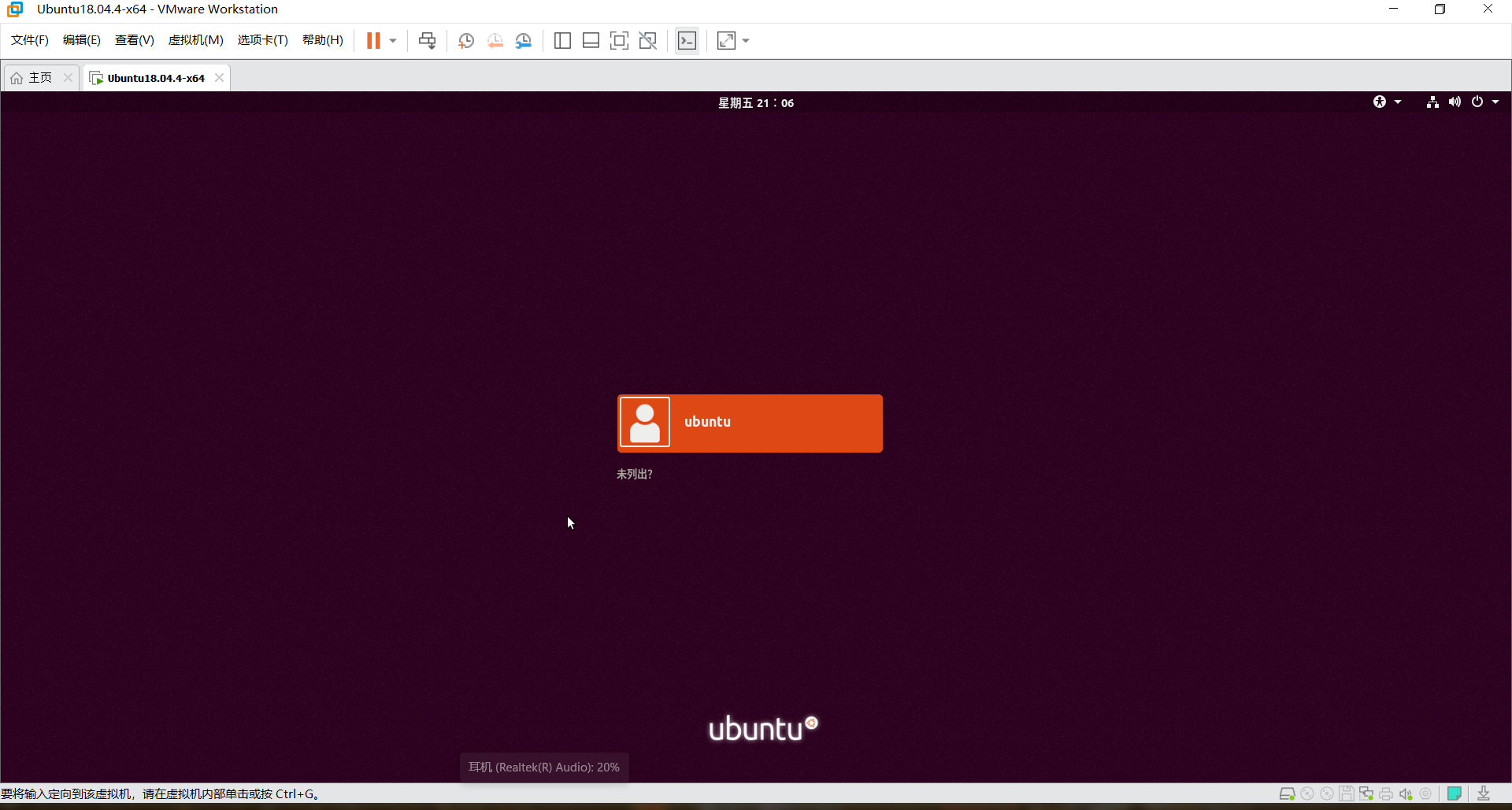Click the 耳机 (Realtek(R) Audio): 20% tooltip
This screenshot has height=810, width=1512.
(x=544, y=767)
